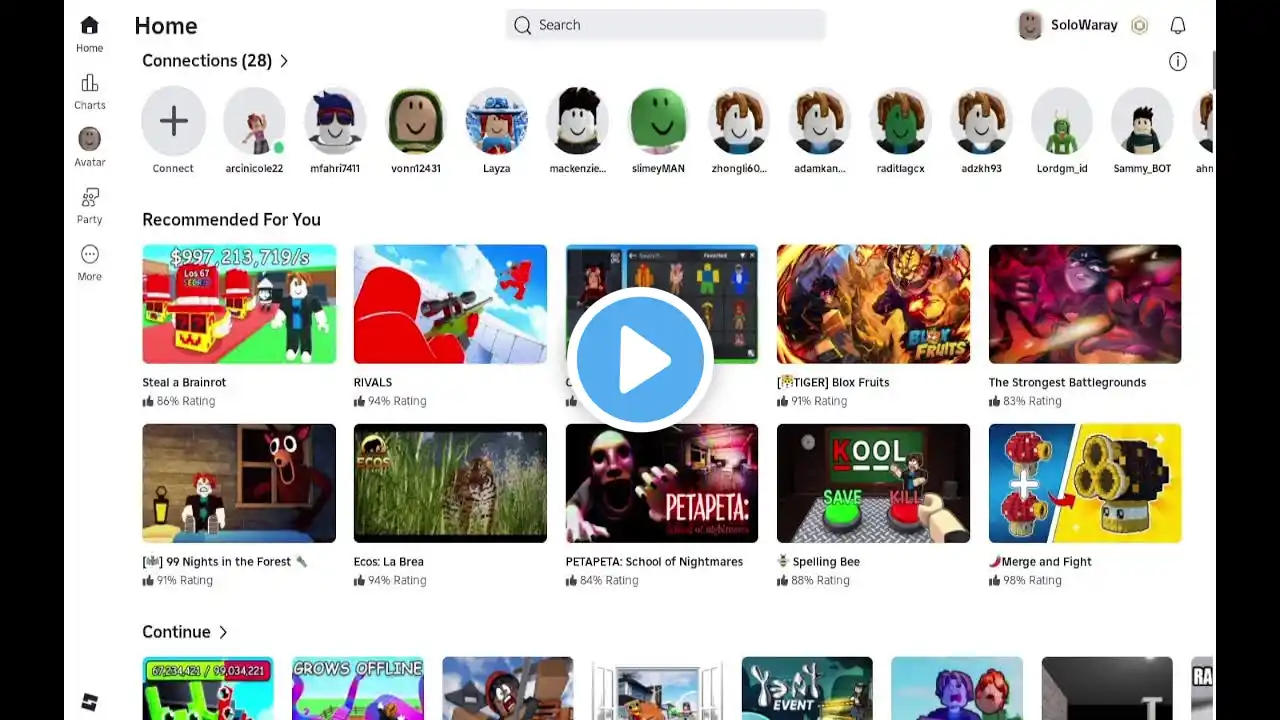The width and height of the screenshot is (1280, 720).
Task: Focus the Search input field
Action: click(665, 25)
